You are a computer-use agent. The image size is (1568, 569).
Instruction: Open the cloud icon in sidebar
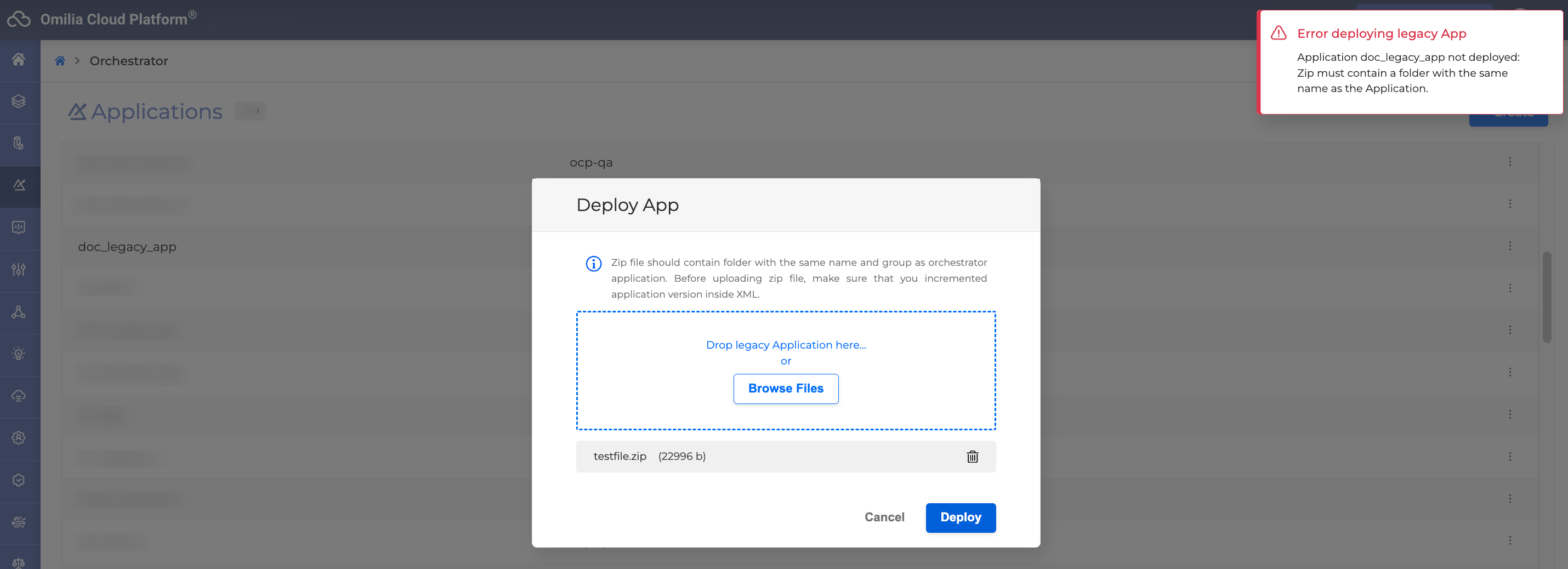pyautogui.click(x=19, y=396)
